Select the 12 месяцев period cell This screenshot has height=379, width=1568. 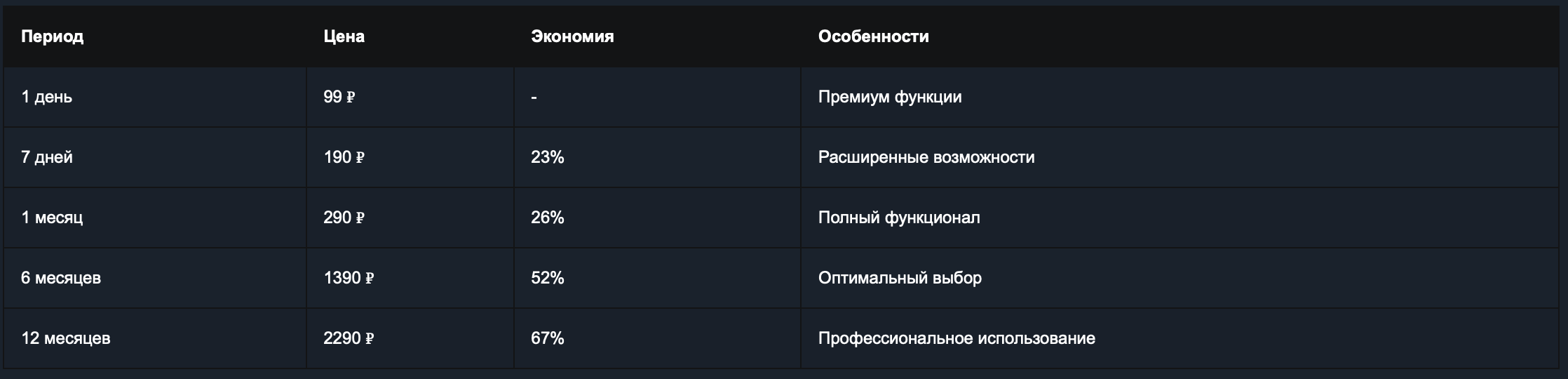[x=155, y=338]
